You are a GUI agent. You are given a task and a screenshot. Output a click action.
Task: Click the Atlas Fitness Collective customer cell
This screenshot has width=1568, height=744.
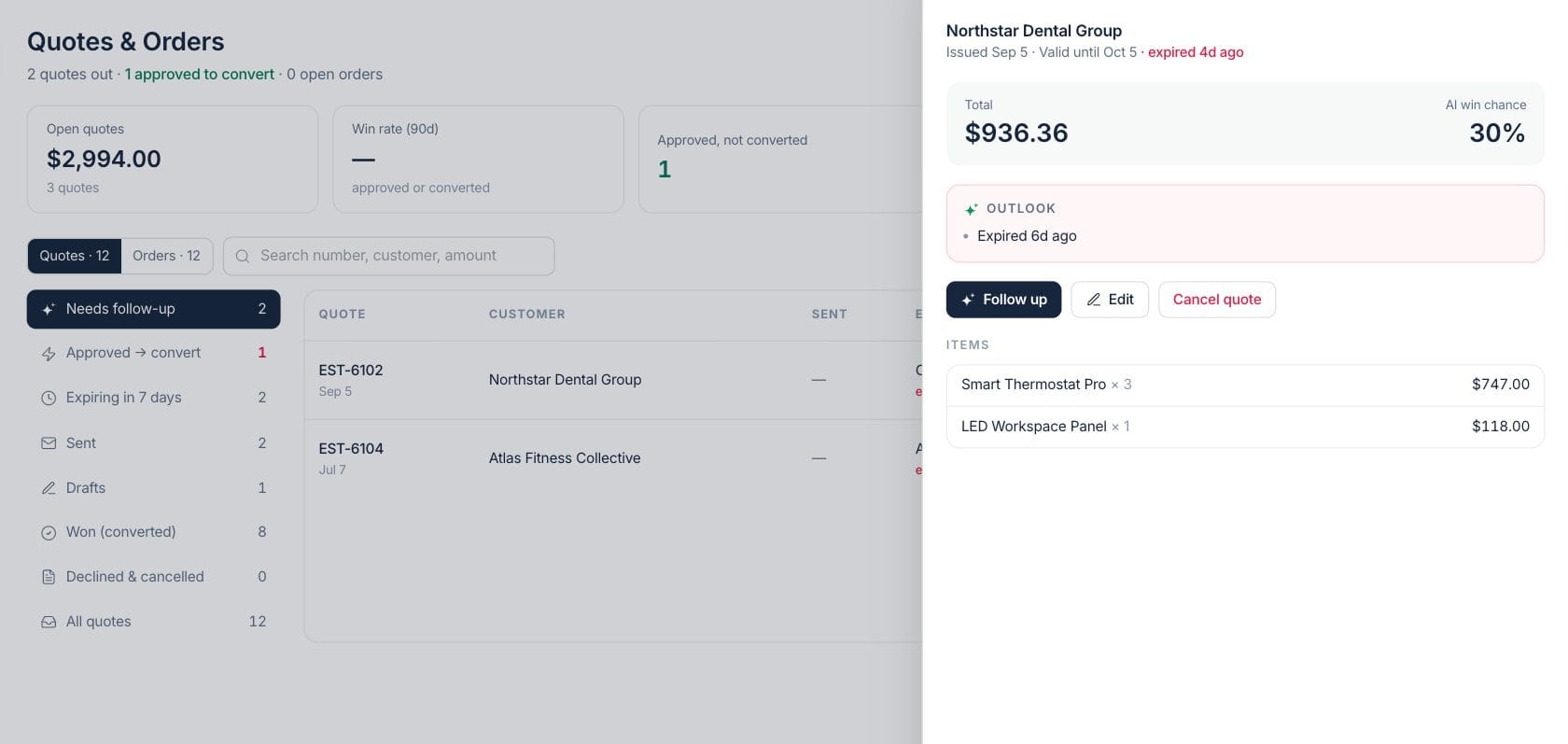tap(565, 458)
